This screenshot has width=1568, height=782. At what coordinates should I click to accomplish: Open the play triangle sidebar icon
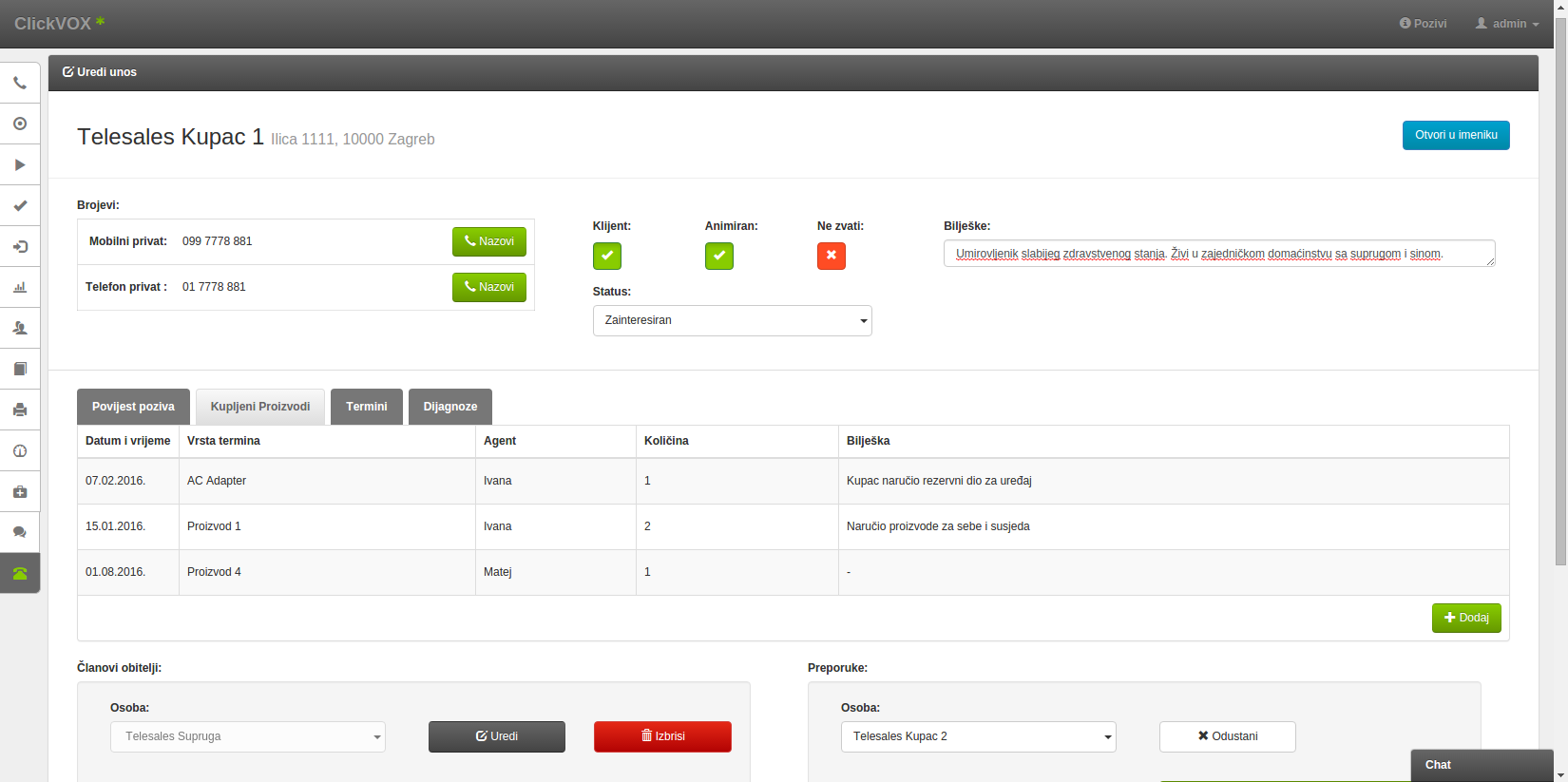pos(20,165)
